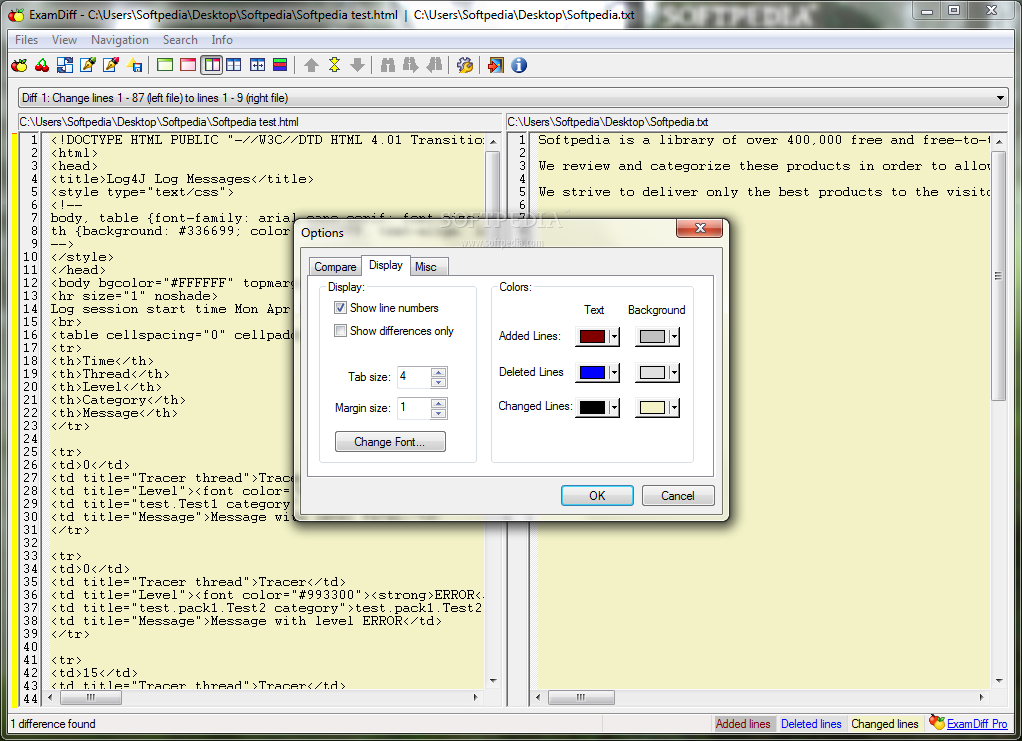This screenshot has height=741, width=1022.
Task: Click right pane vertical scrollbar thumb
Action: point(998,276)
